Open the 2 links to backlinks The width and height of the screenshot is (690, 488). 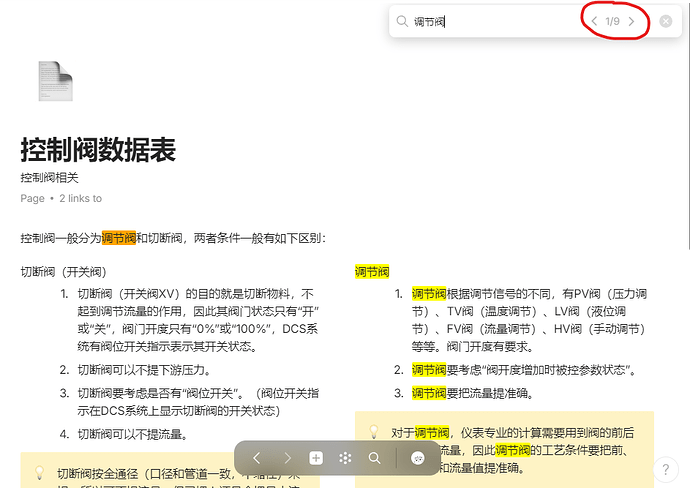(x=81, y=198)
